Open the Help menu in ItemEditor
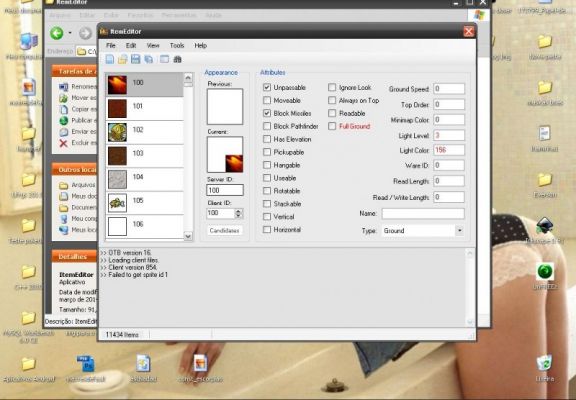Image resolution: width=576 pixels, height=400 pixels. click(201, 46)
